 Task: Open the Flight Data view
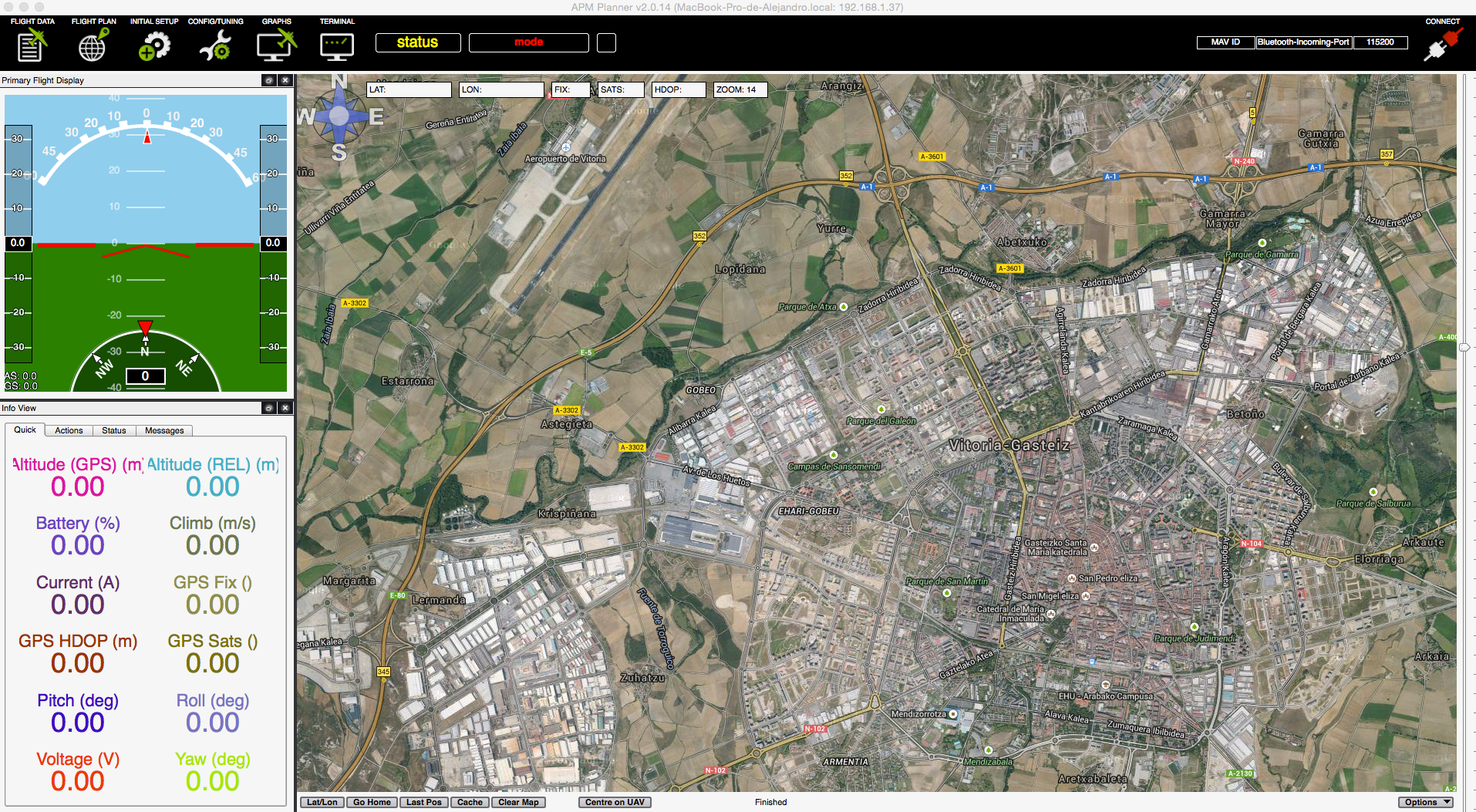tap(32, 41)
